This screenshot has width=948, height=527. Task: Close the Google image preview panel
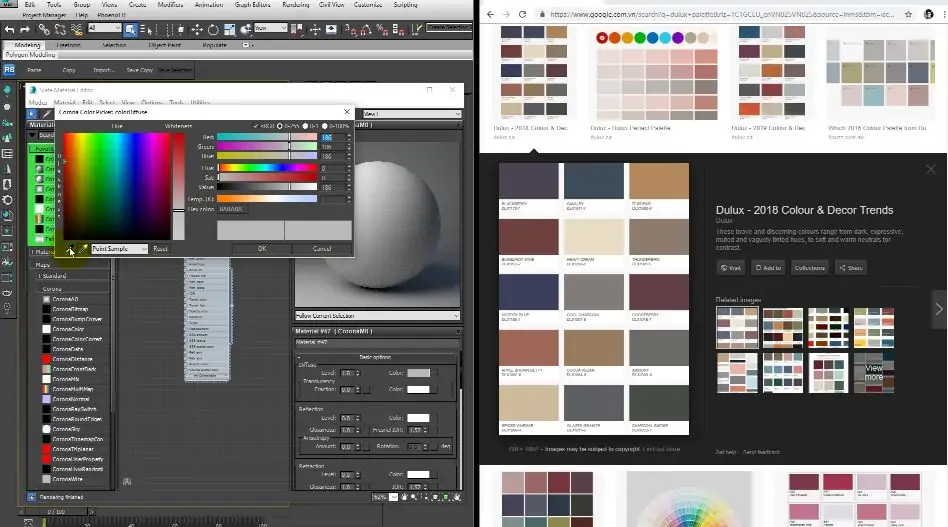click(x=930, y=169)
